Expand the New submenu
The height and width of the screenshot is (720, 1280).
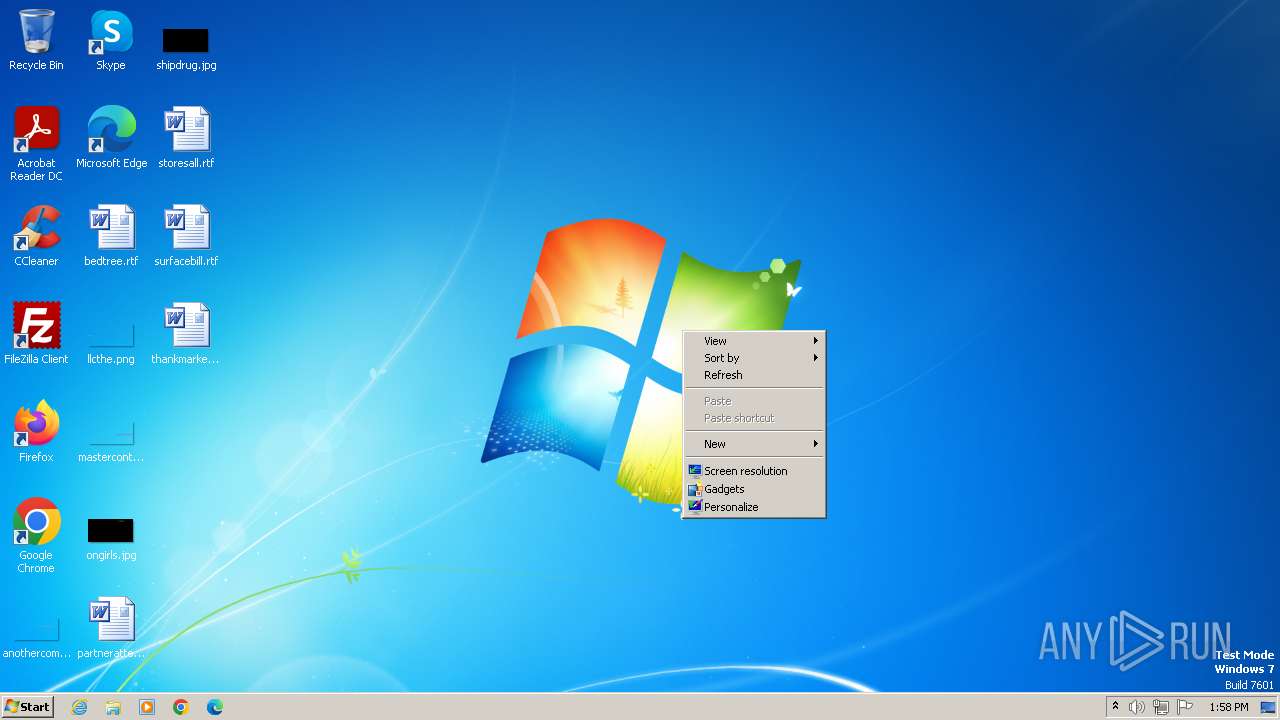click(754, 444)
